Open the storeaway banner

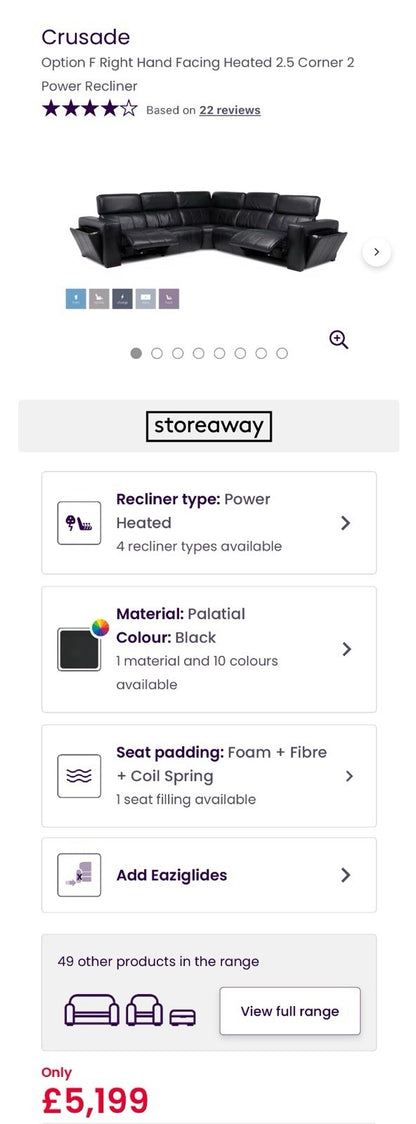click(x=209, y=426)
